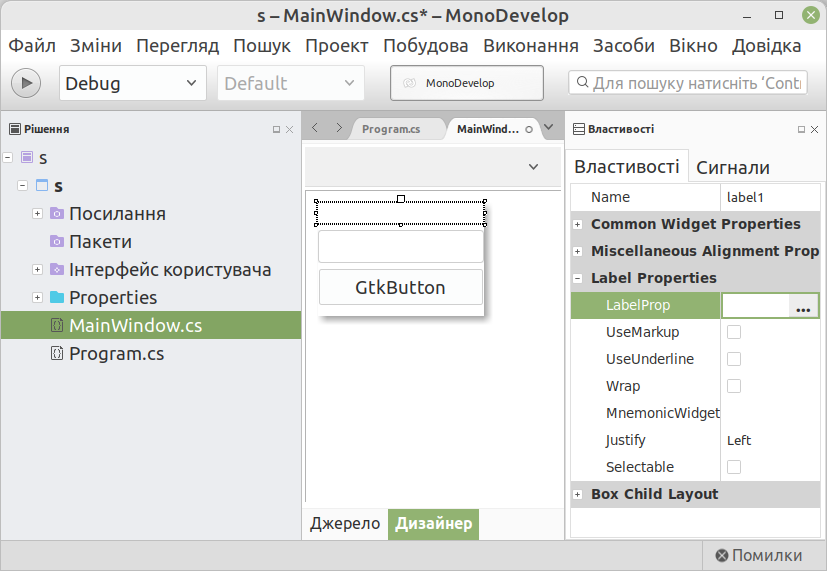827x571 pixels.
Task: Expand the Посилання tree node
Action: (x=37, y=214)
